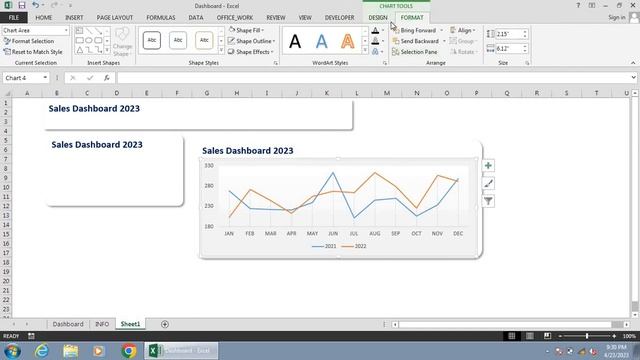
Task: Click Reset to Match Style
Action: coord(33,52)
